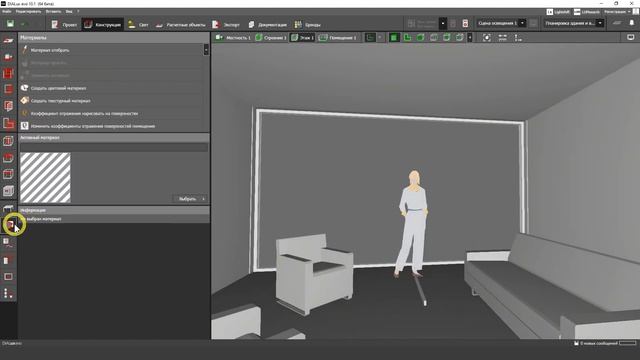Screen dimensions: 640x360
Task: Open the calculation options dropdown arrow
Action: click(443, 23)
